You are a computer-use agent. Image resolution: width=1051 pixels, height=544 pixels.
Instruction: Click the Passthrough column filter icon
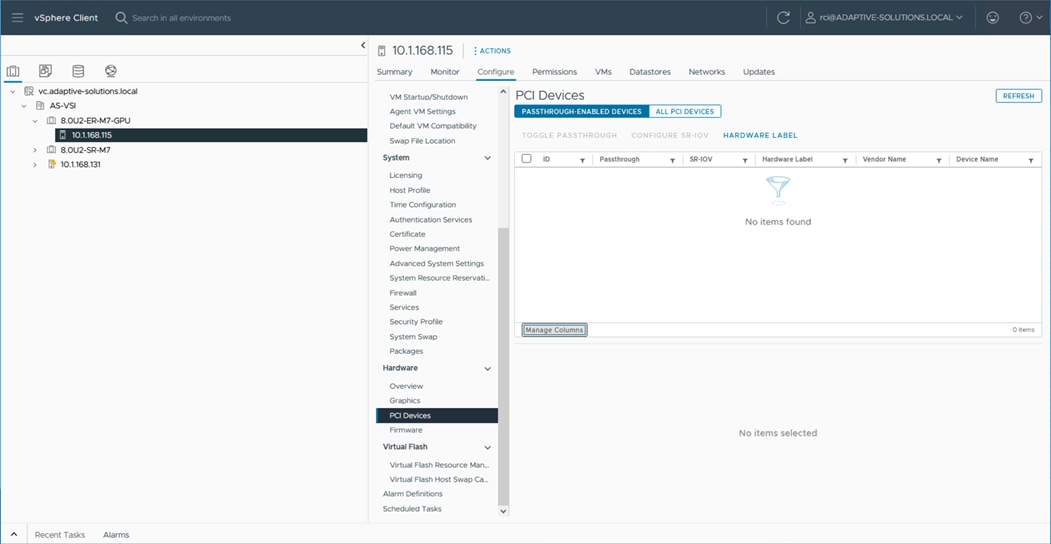tap(672, 160)
